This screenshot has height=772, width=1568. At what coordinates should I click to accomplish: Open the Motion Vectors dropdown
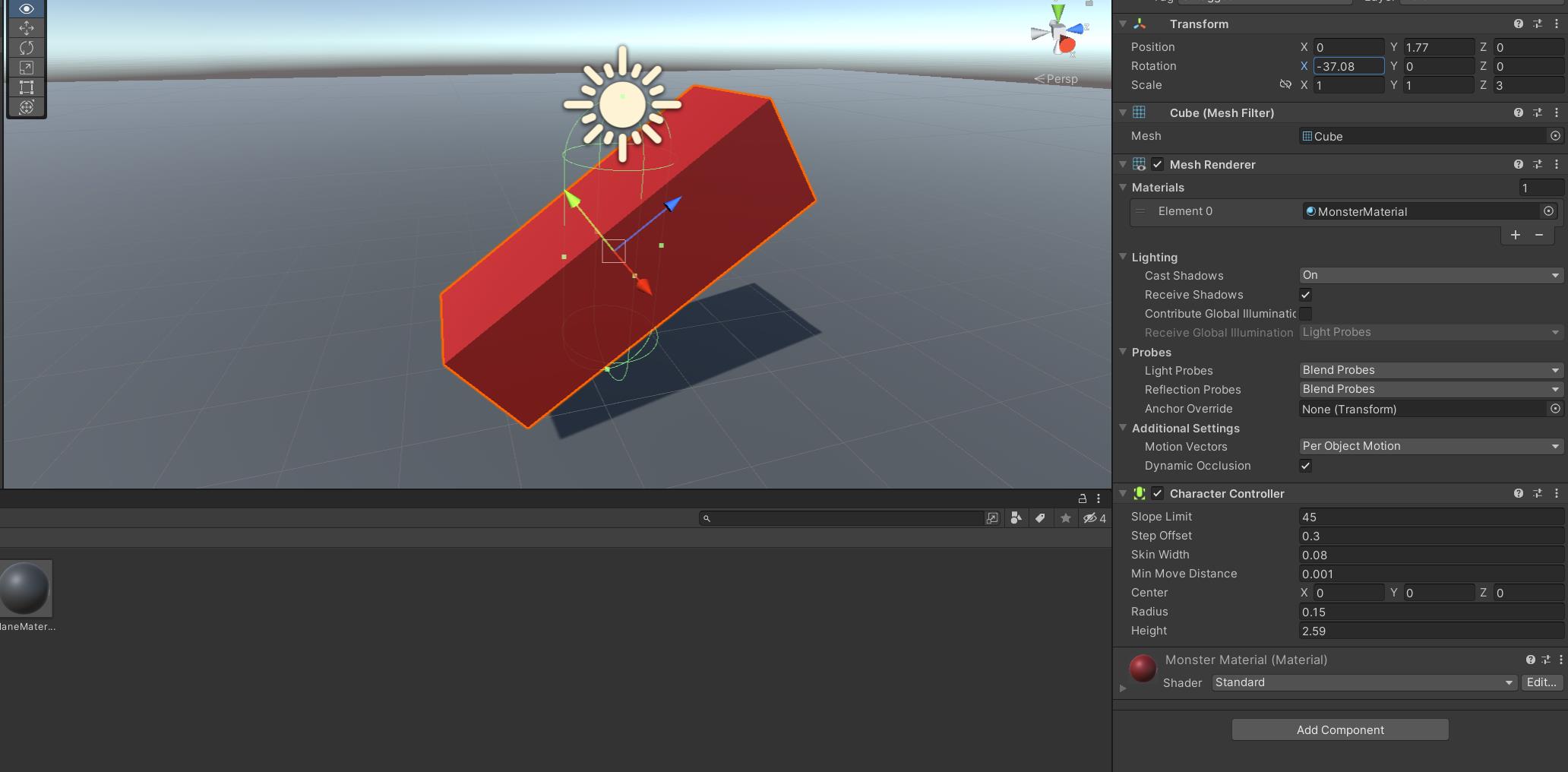(x=1430, y=446)
